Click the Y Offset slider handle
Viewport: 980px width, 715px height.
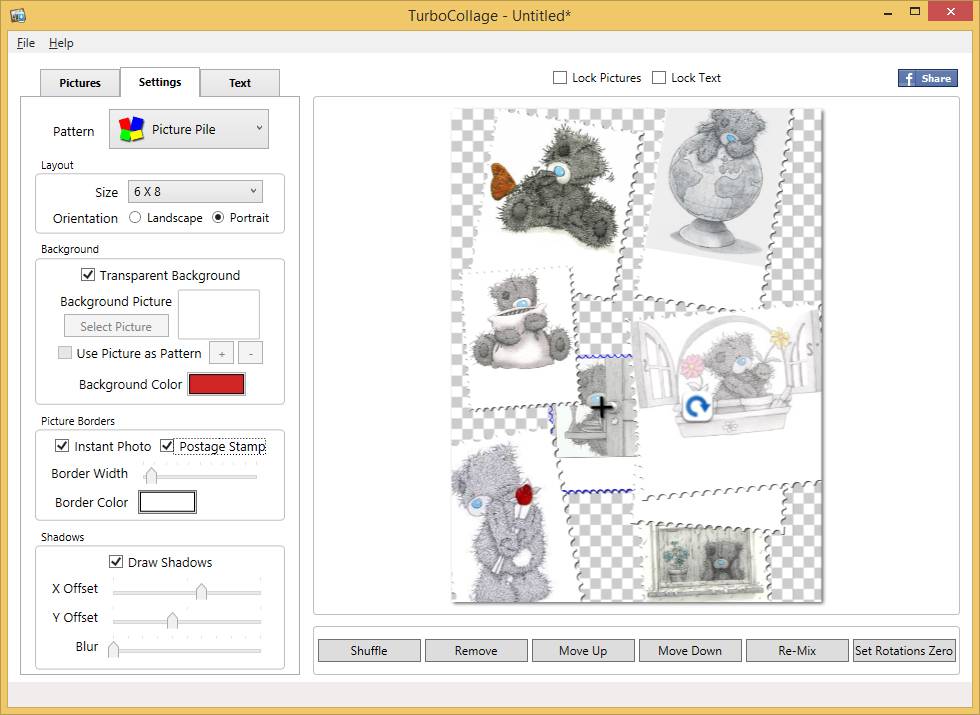(x=172, y=620)
